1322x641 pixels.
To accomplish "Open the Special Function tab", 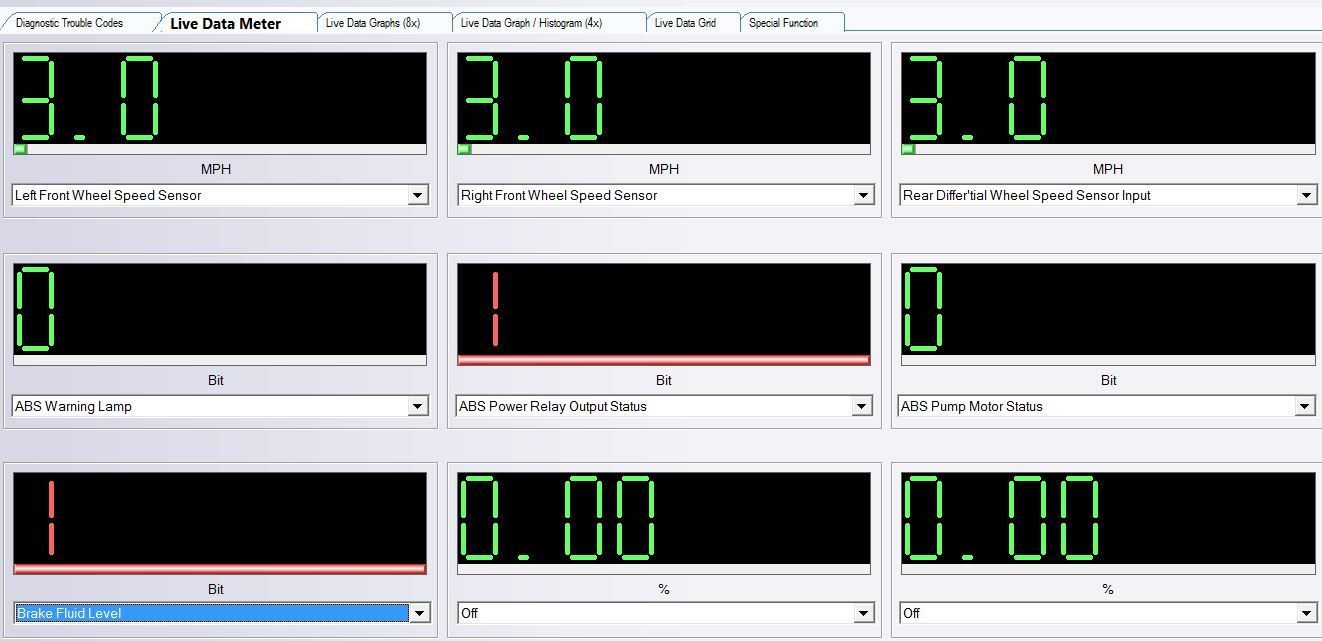I will (x=783, y=23).
